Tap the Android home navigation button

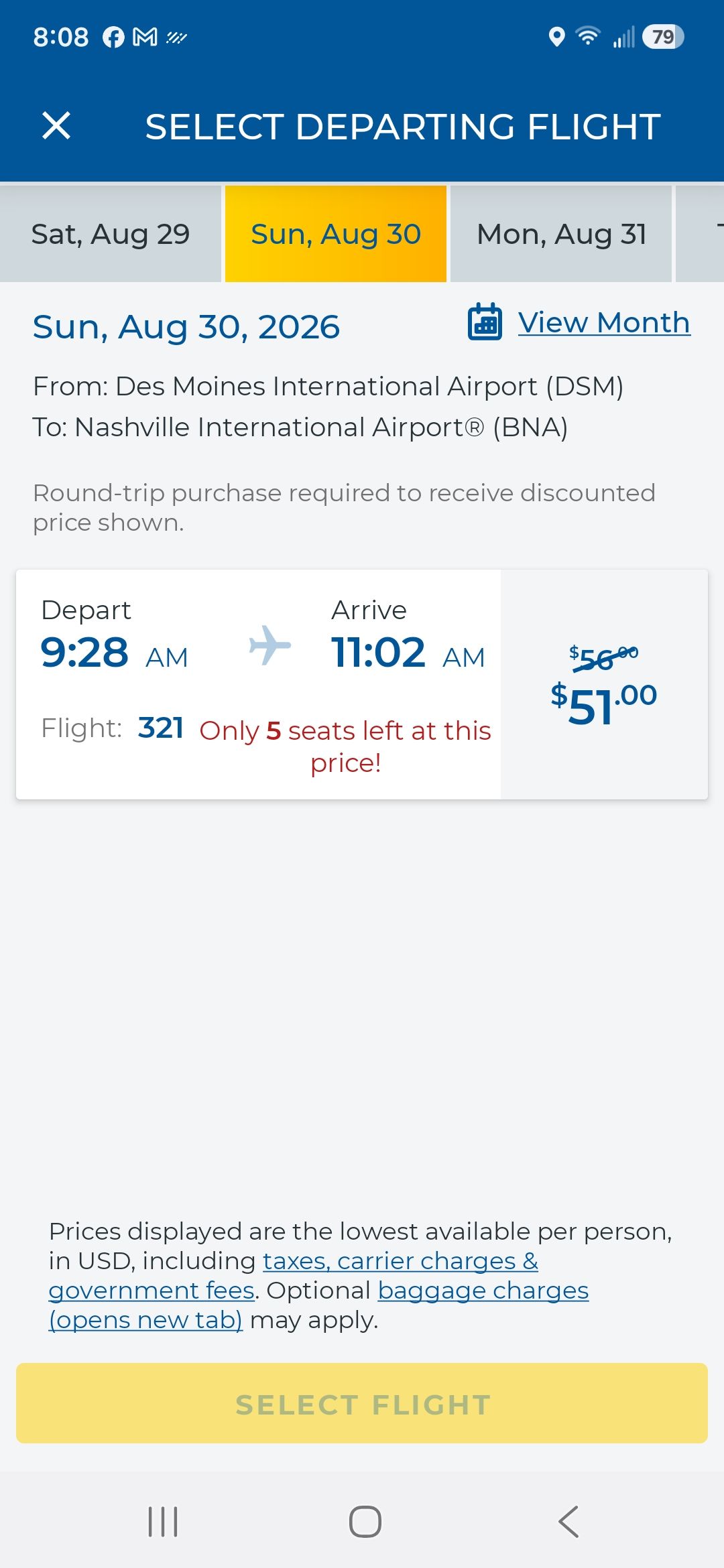pyautogui.click(x=365, y=1521)
